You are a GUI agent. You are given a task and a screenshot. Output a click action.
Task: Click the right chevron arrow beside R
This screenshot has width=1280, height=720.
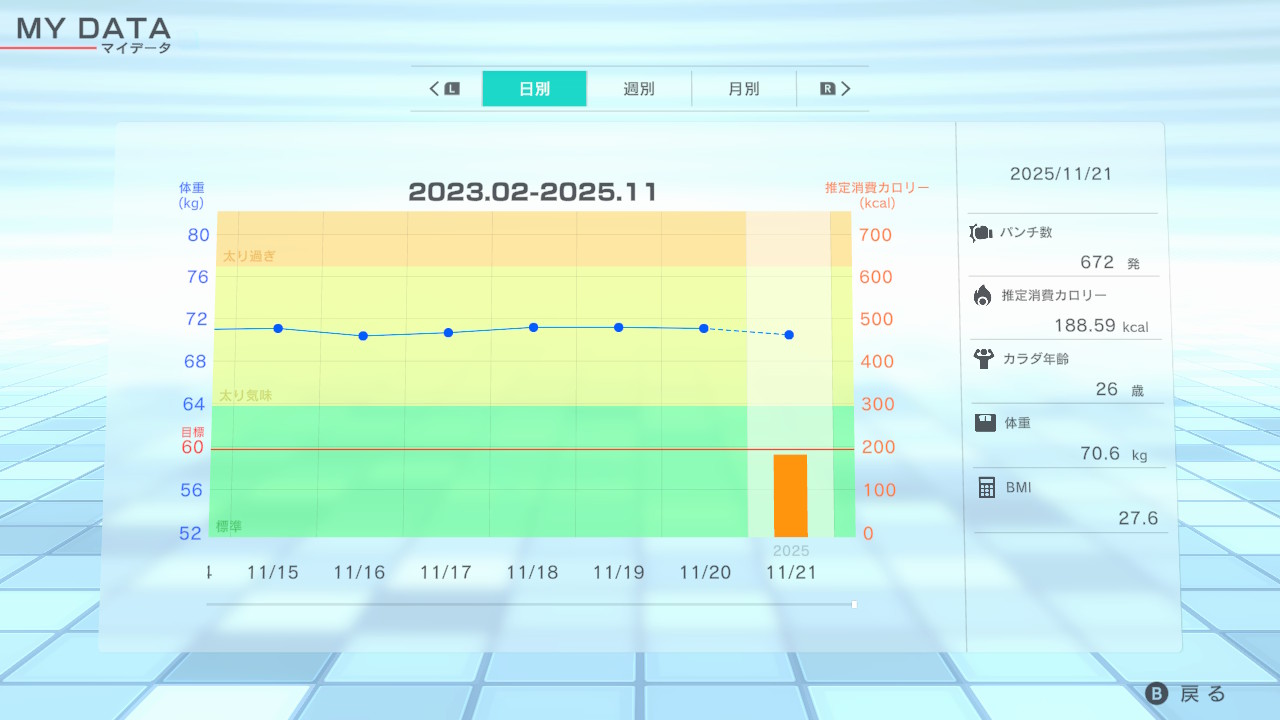pos(846,89)
